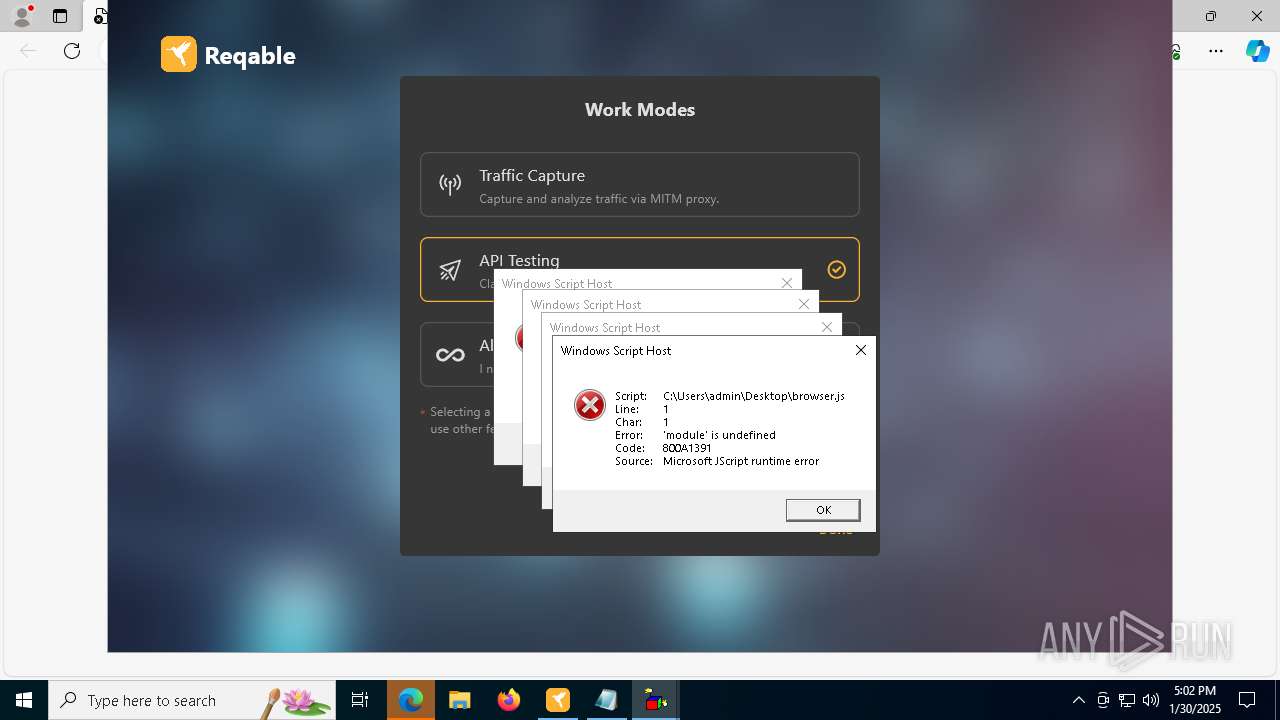This screenshot has width=1280, height=720.
Task: Click the error code 800A1391 text
Action: (x=687, y=448)
